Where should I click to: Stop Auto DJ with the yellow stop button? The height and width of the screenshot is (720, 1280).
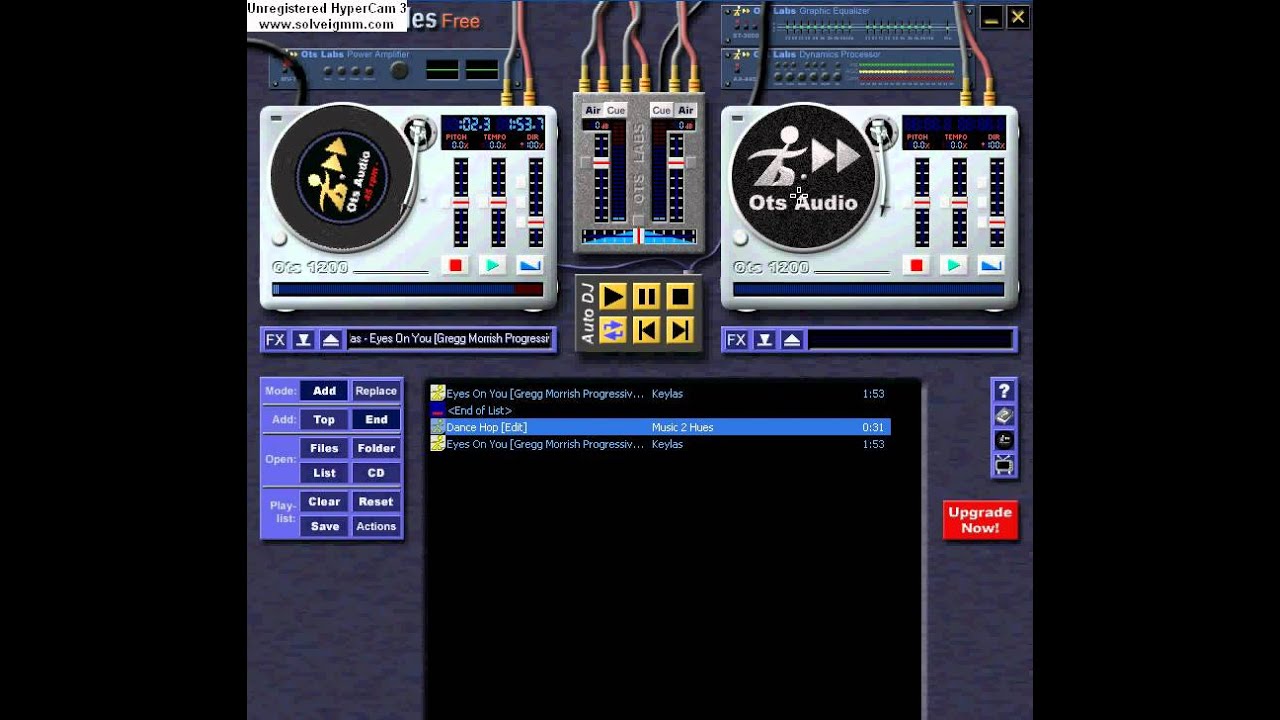coord(680,296)
